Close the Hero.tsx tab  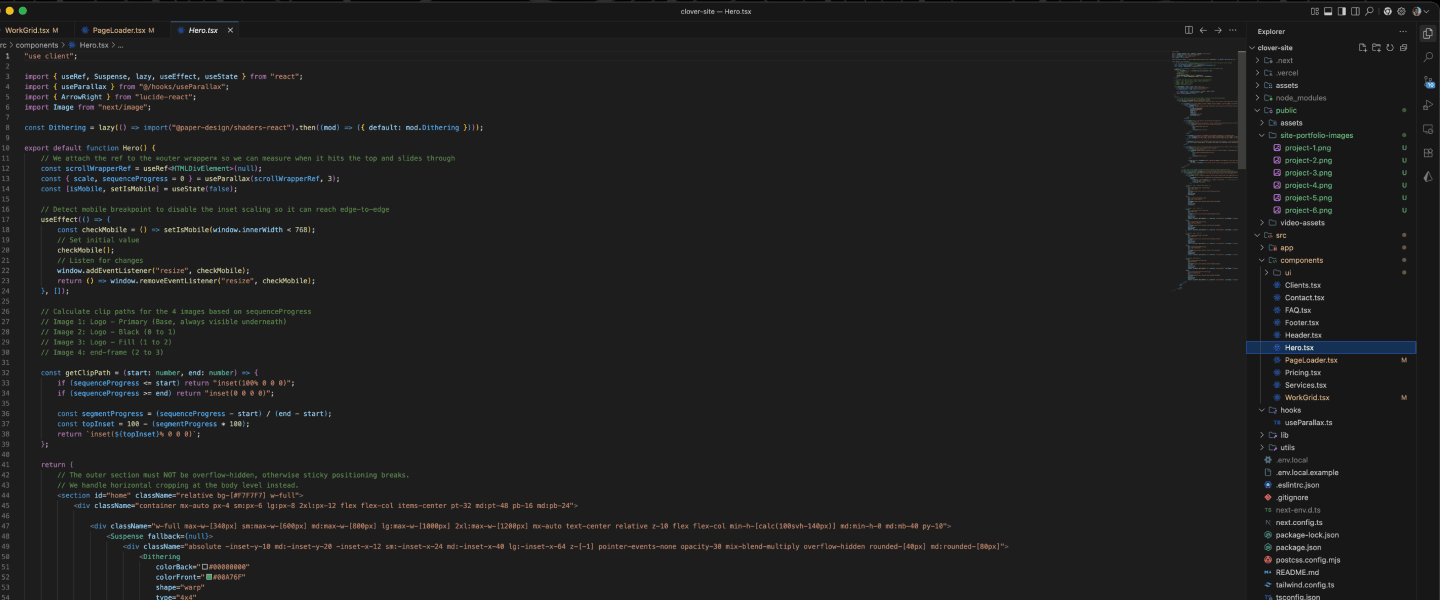[x=230, y=31]
